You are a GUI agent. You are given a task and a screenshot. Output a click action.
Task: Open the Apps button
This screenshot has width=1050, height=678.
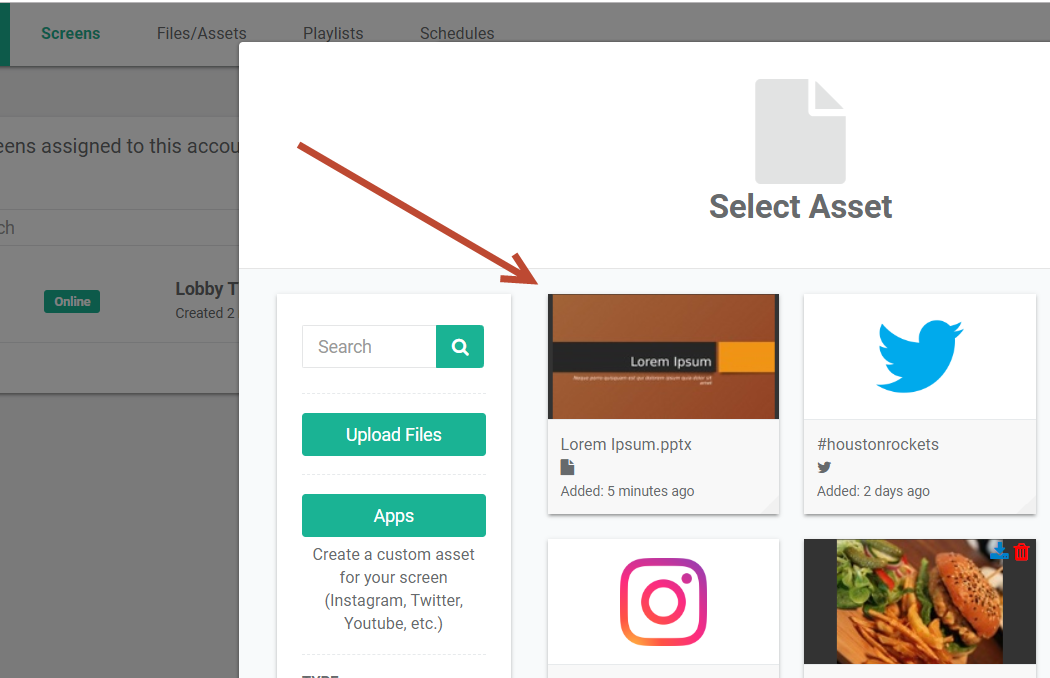[394, 516]
